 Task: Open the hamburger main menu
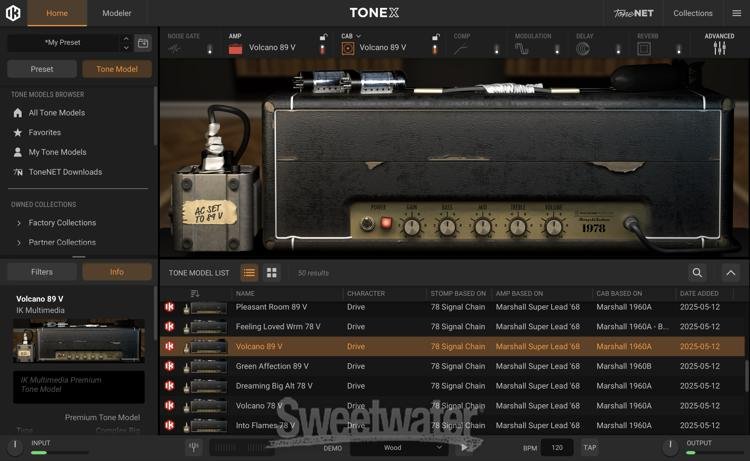click(737, 13)
